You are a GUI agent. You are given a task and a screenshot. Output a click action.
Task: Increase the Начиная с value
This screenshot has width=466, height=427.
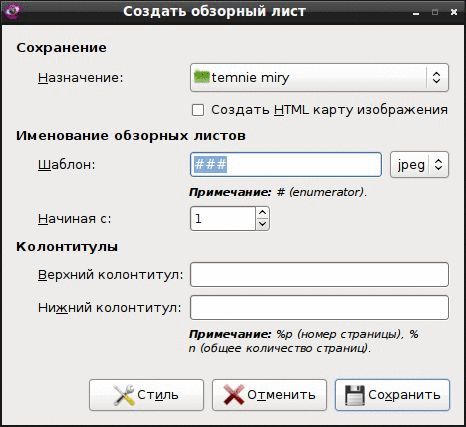point(263,212)
